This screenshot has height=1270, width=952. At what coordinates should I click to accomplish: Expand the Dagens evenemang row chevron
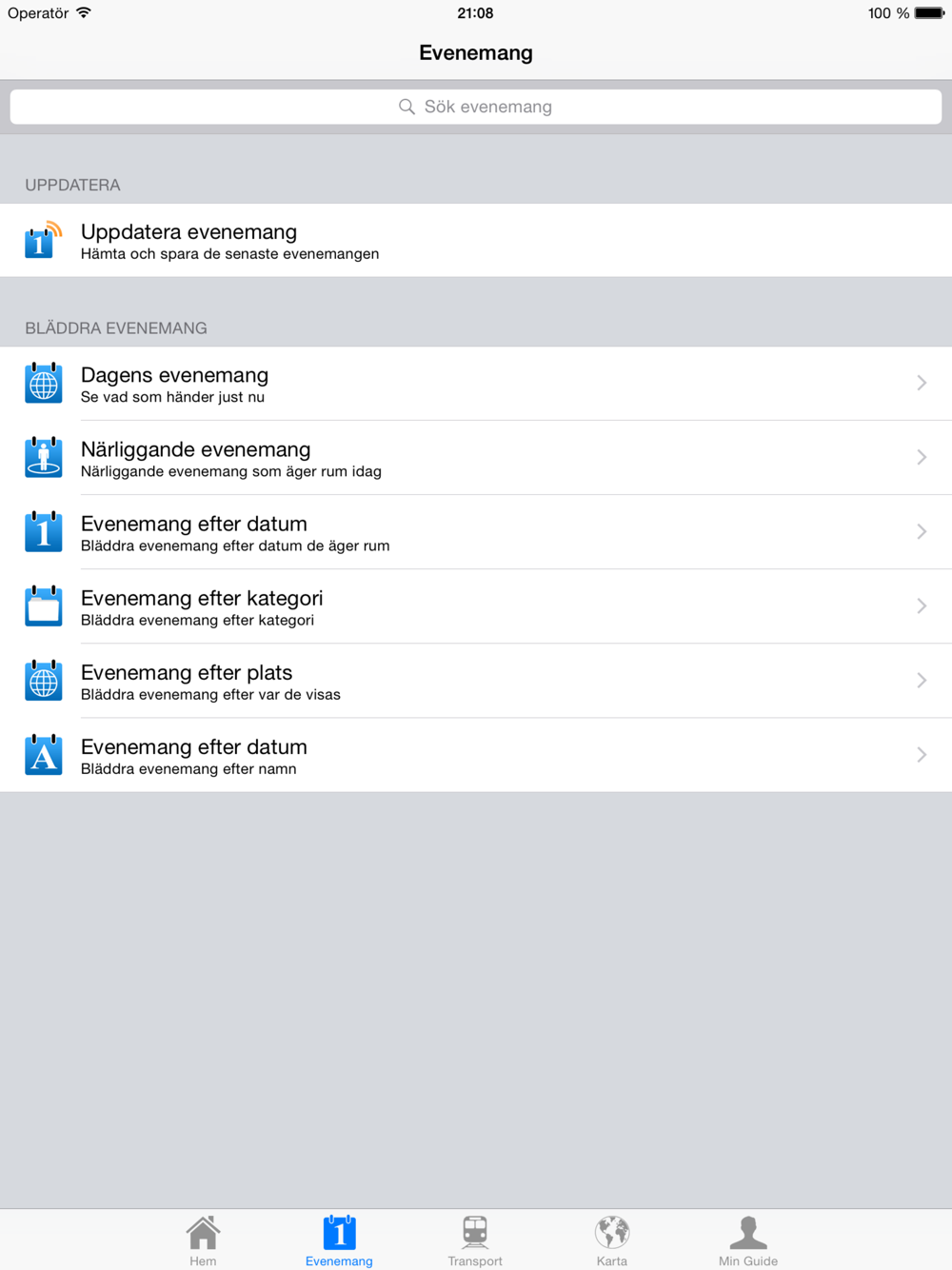922,383
